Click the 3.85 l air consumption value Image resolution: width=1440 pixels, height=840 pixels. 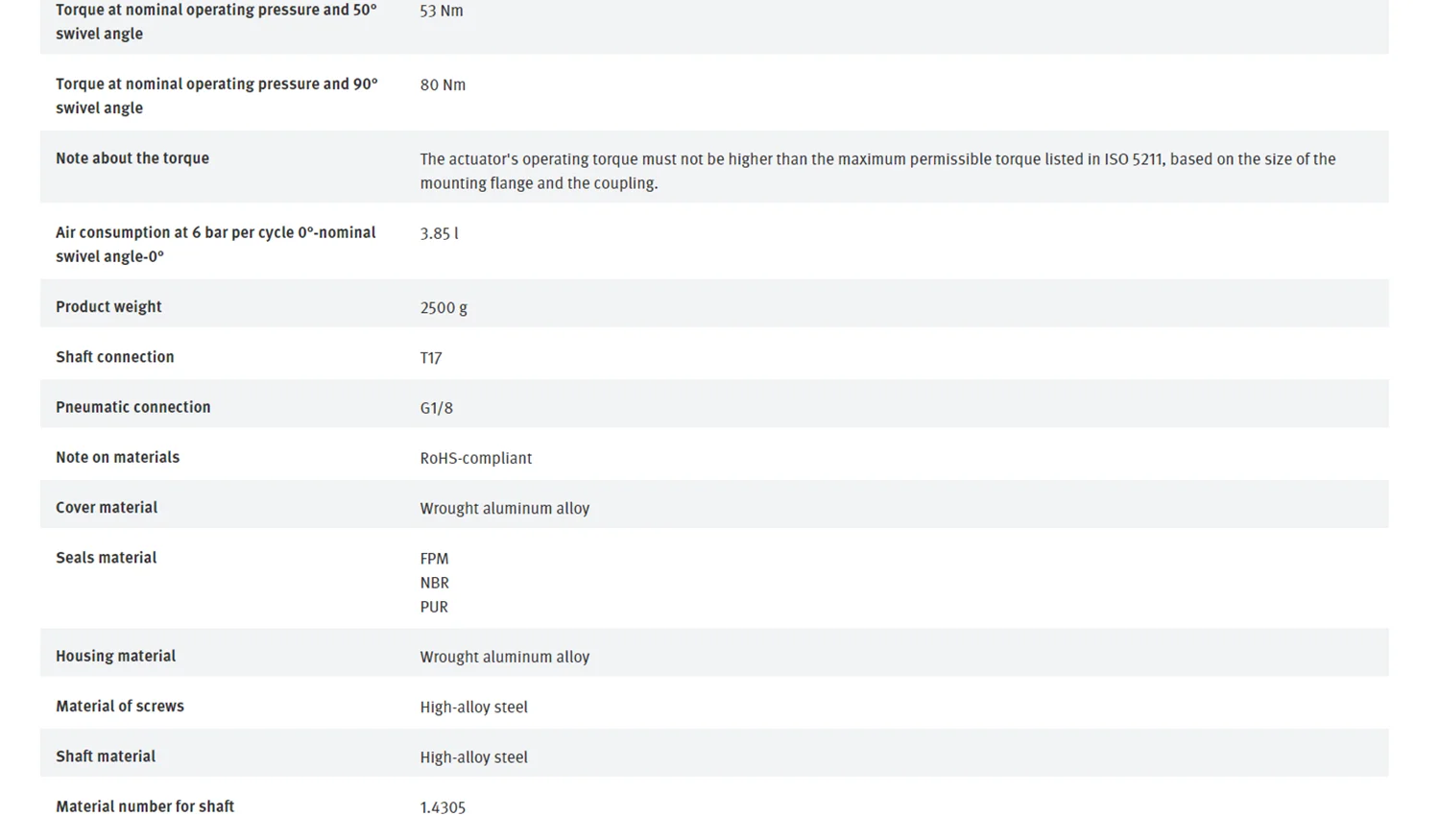tap(439, 233)
